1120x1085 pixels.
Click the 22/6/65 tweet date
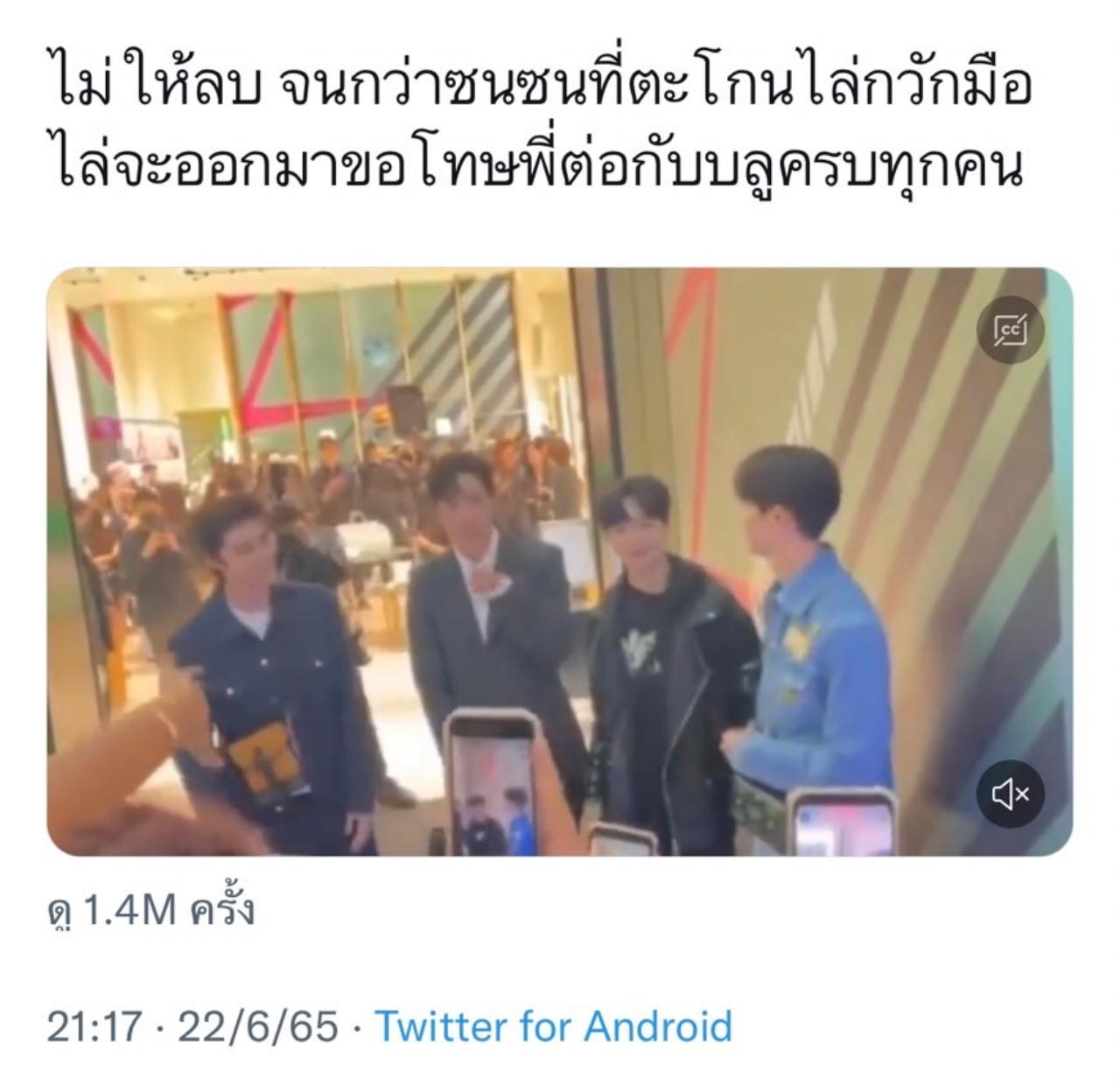click(257, 1026)
